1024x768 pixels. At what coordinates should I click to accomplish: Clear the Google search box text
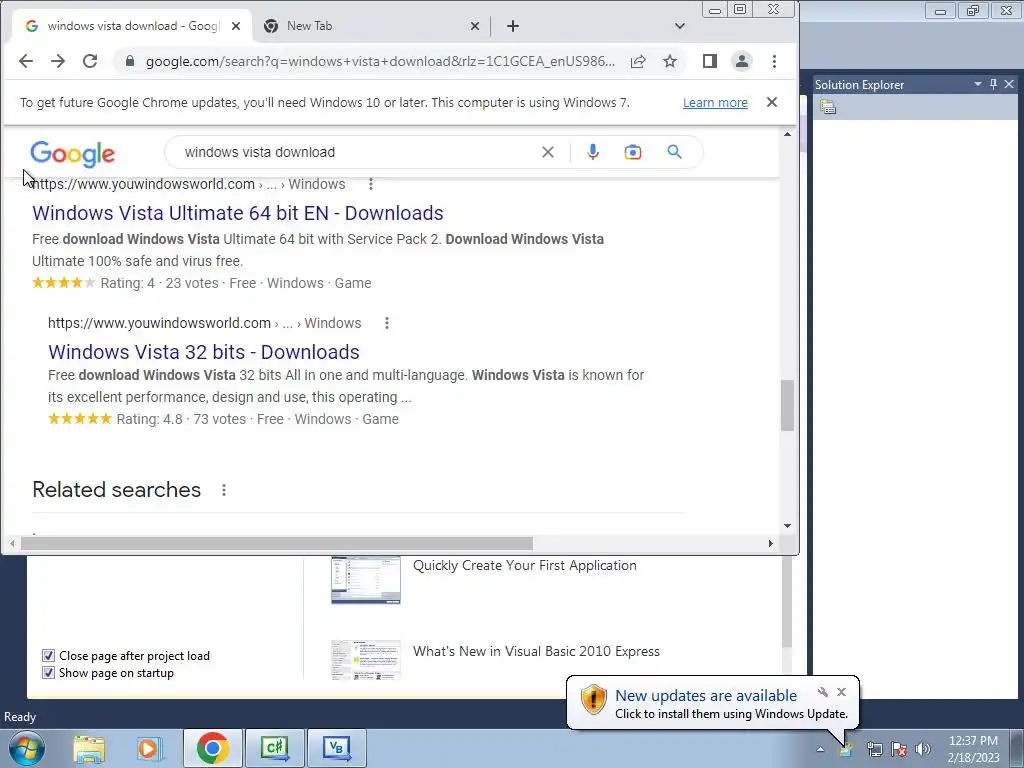click(x=548, y=152)
